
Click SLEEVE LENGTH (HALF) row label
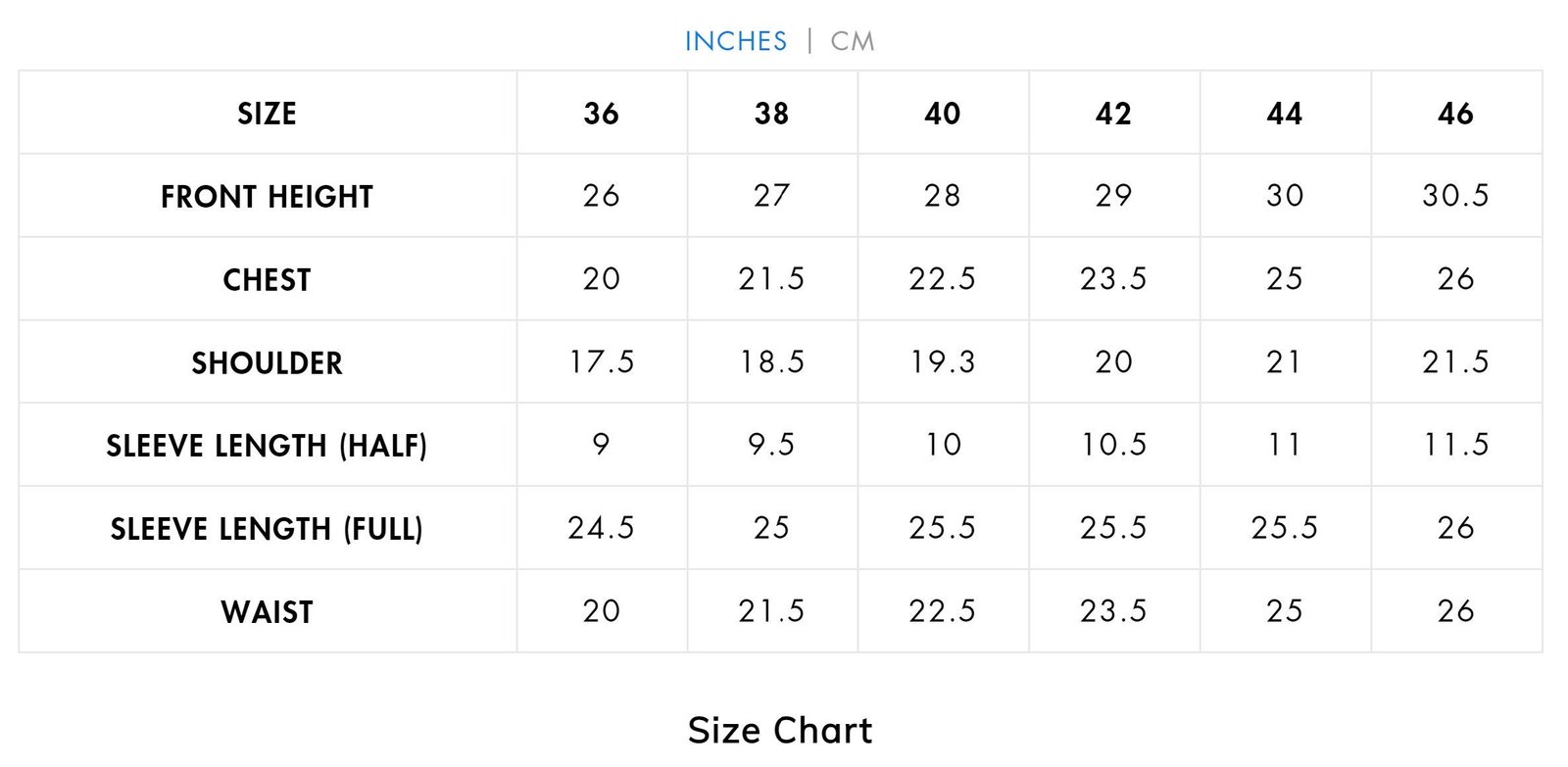coord(267,446)
